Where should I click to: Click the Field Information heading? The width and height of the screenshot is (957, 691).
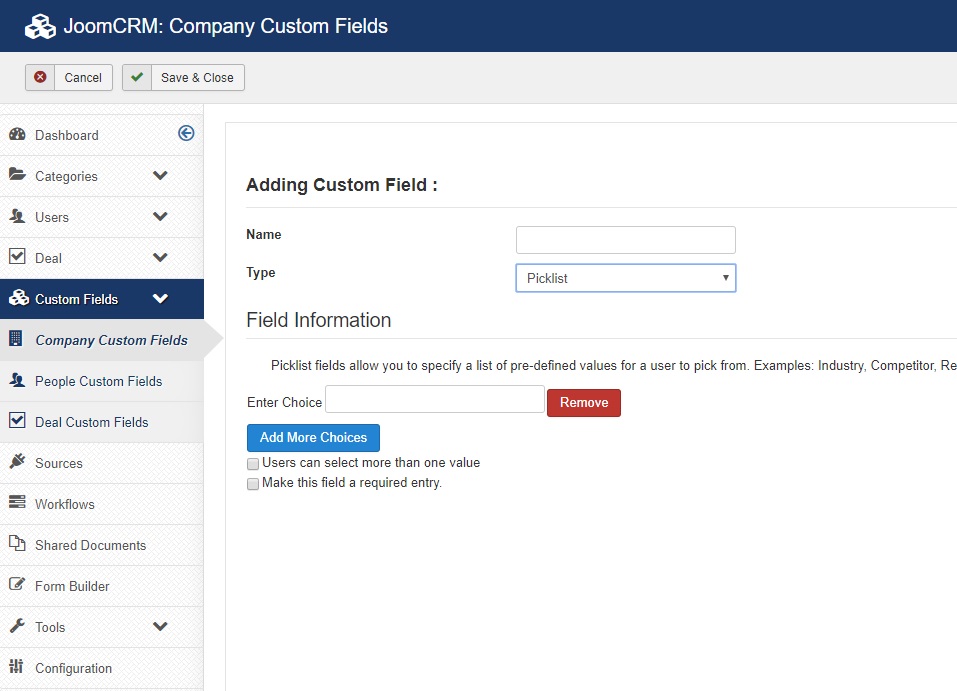tap(319, 320)
